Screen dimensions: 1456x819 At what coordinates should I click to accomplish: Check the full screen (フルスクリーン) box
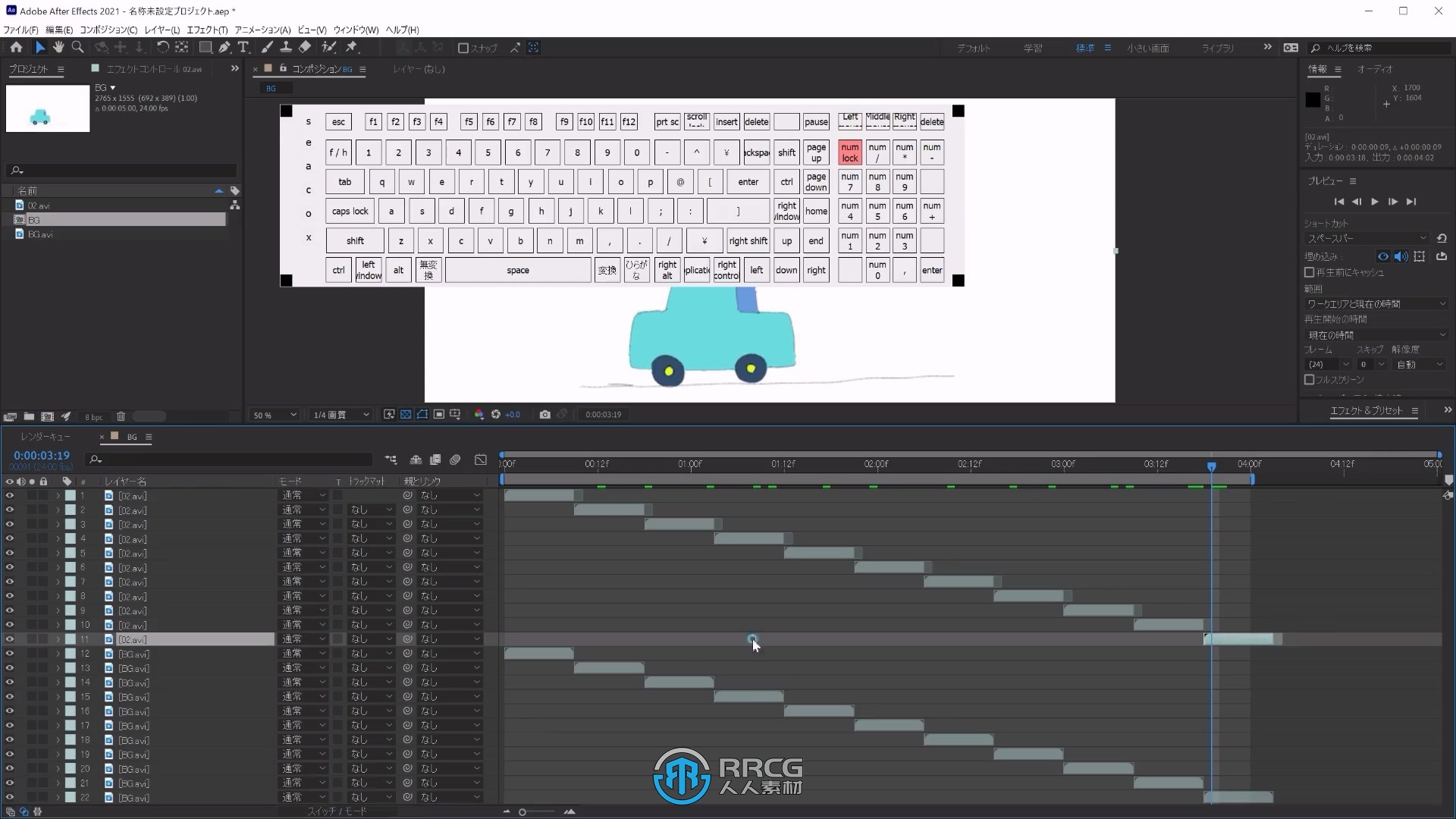[x=1309, y=380]
